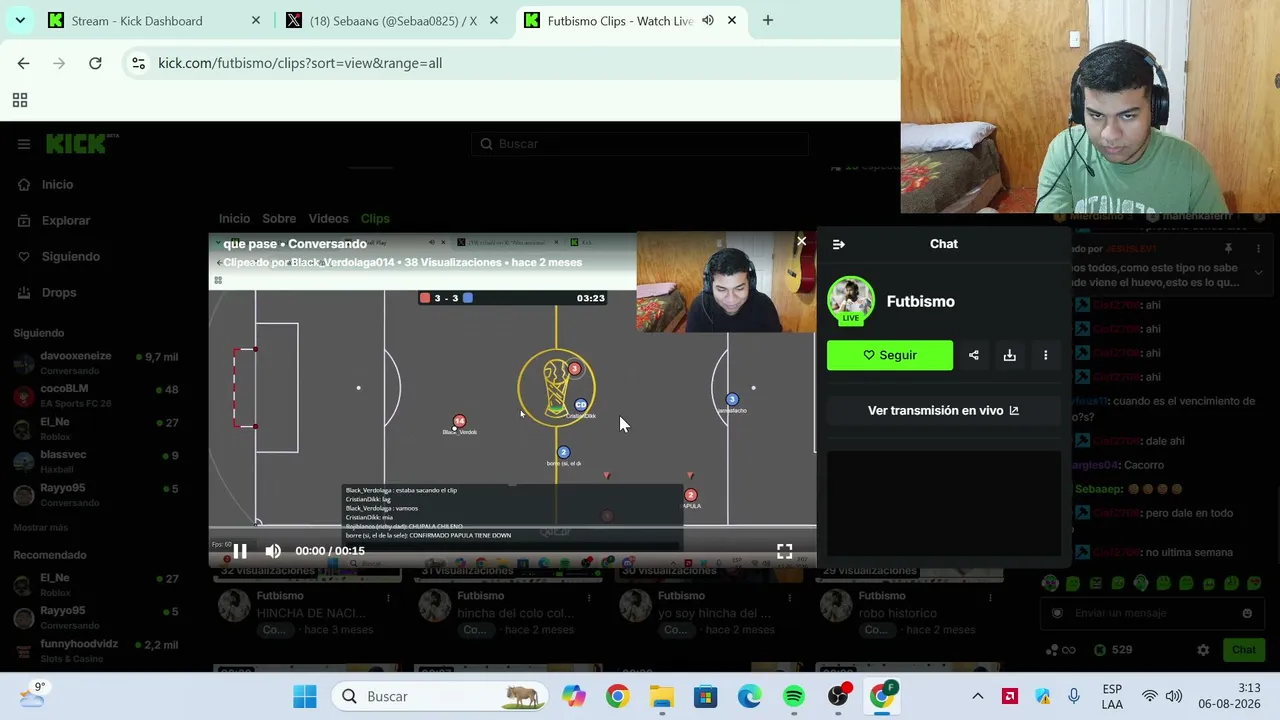Click the pin icon on pinned message
This screenshot has width=1280, height=720.
[x=1228, y=249]
